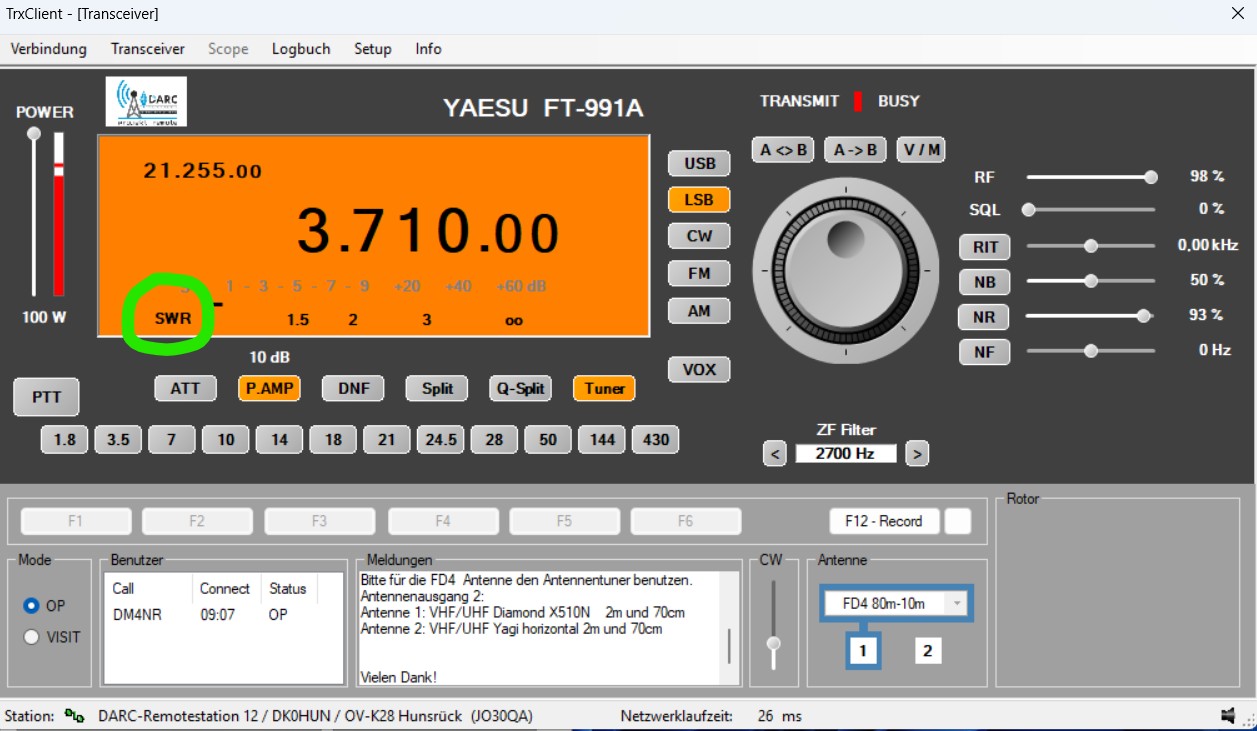1257x731 pixels.
Task: Select OP mode radio button
Action: [x=31, y=606]
